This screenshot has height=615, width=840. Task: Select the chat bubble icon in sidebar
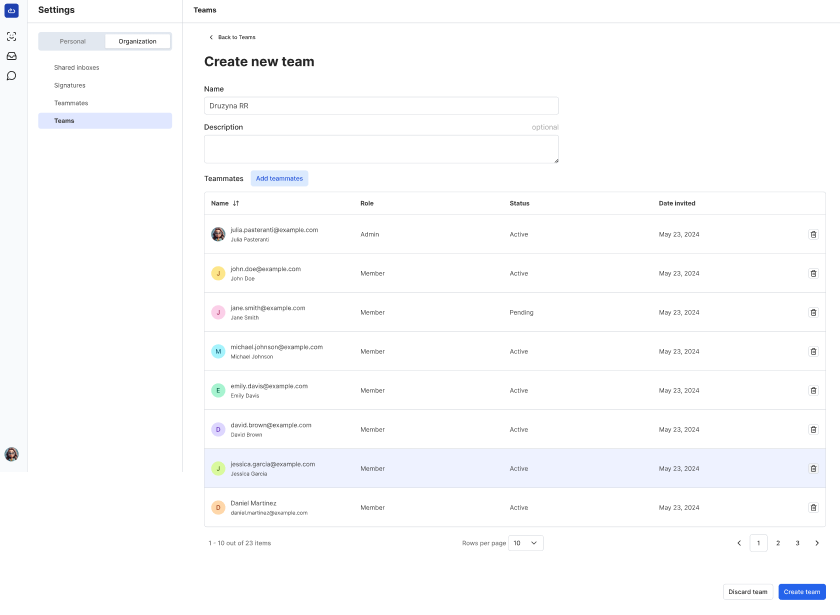pos(11,77)
